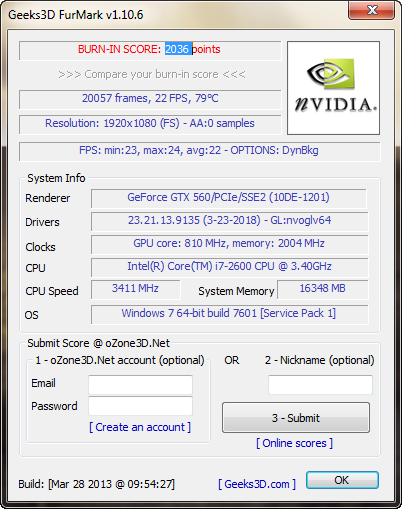This screenshot has height=509, width=402.
Task: Focus the Password input field
Action: click(x=140, y=406)
